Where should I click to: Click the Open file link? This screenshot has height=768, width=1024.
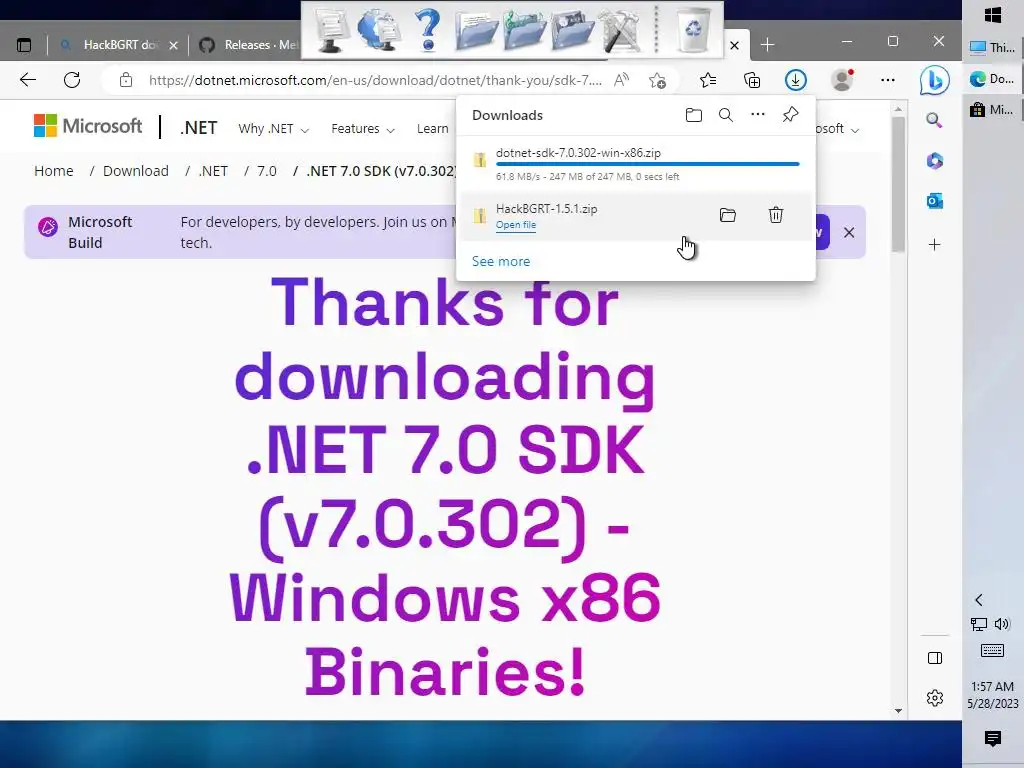tap(515, 225)
